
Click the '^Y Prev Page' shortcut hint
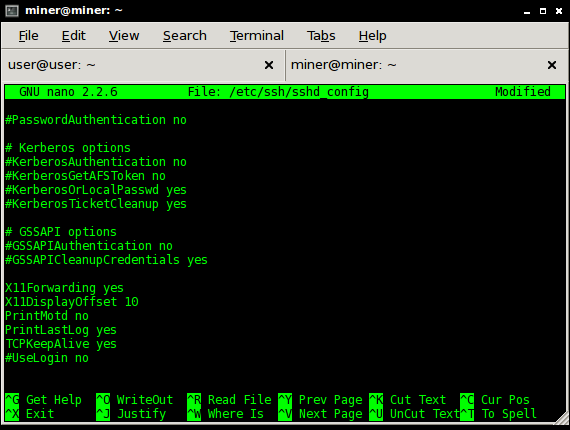tap(320, 400)
